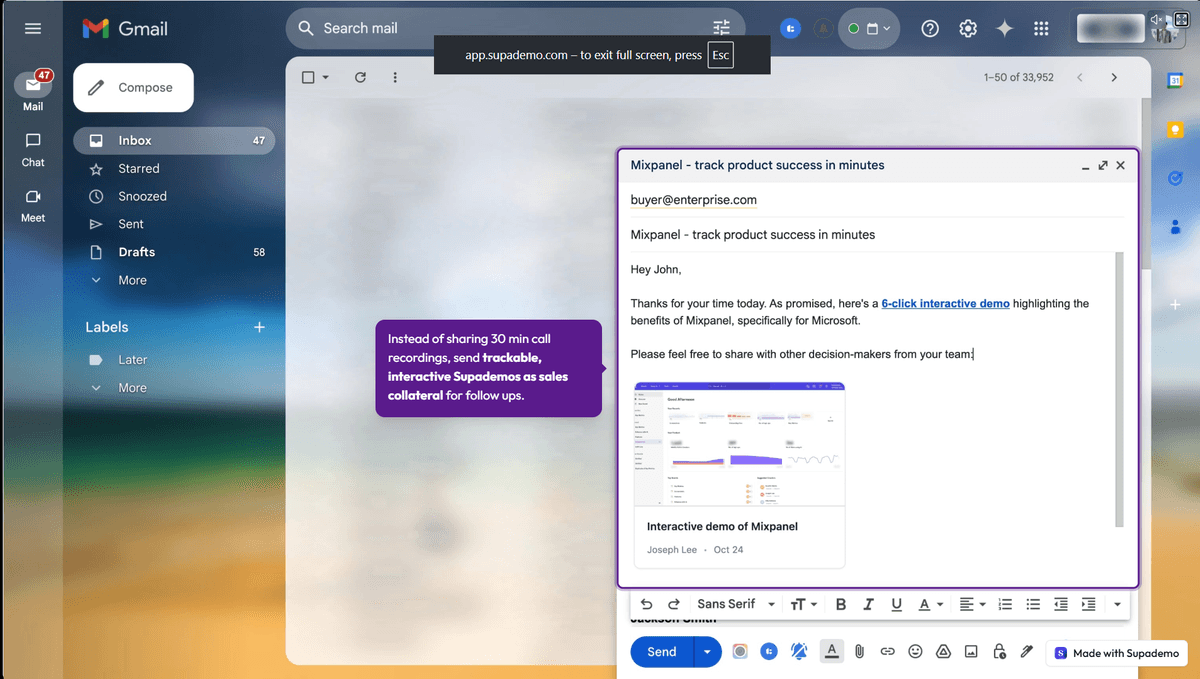Open Google Keep in the side panel

click(1176, 129)
